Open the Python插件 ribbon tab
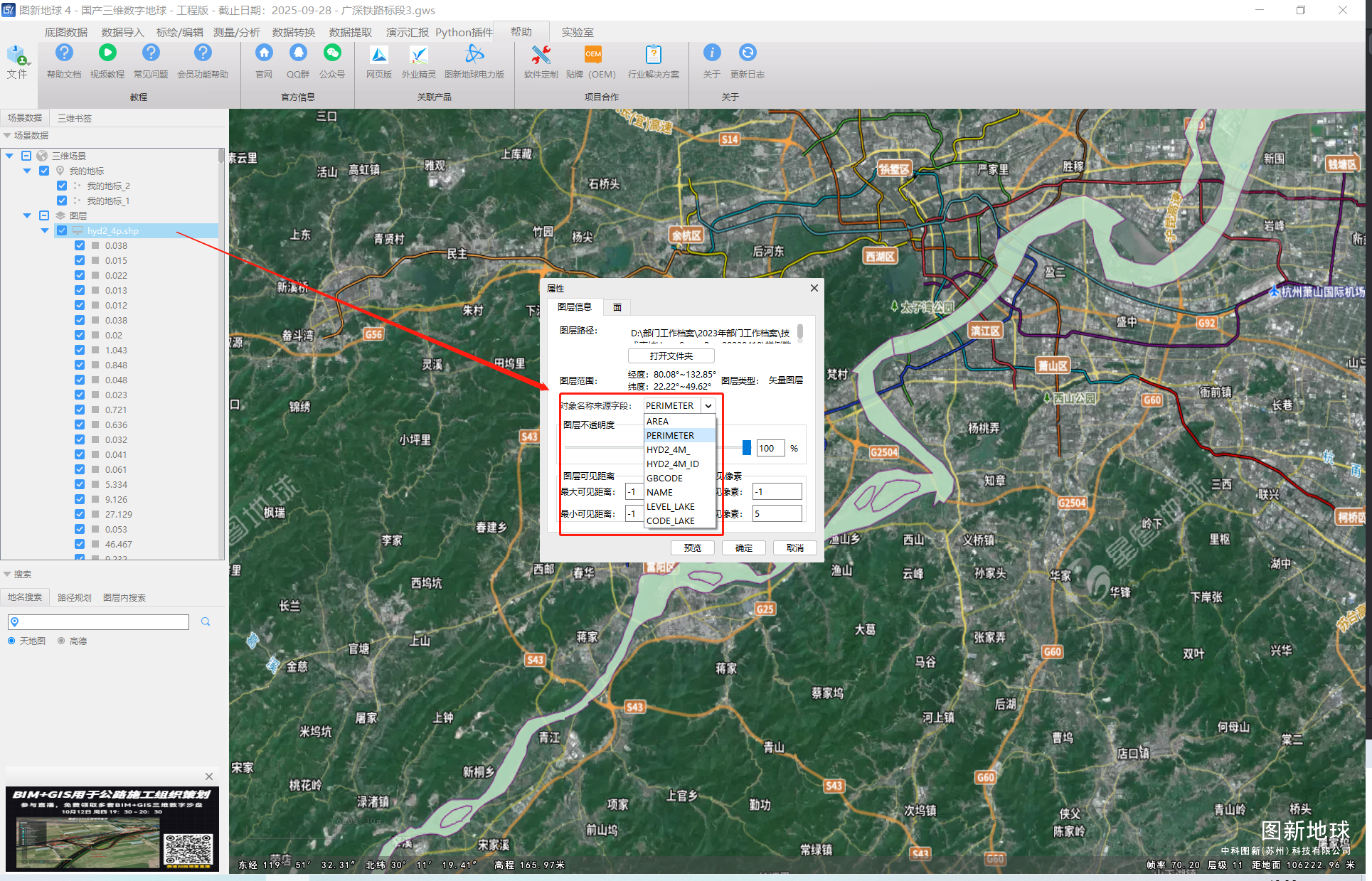Image resolution: width=1372 pixels, height=881 pixels. (x=464, y=32)
